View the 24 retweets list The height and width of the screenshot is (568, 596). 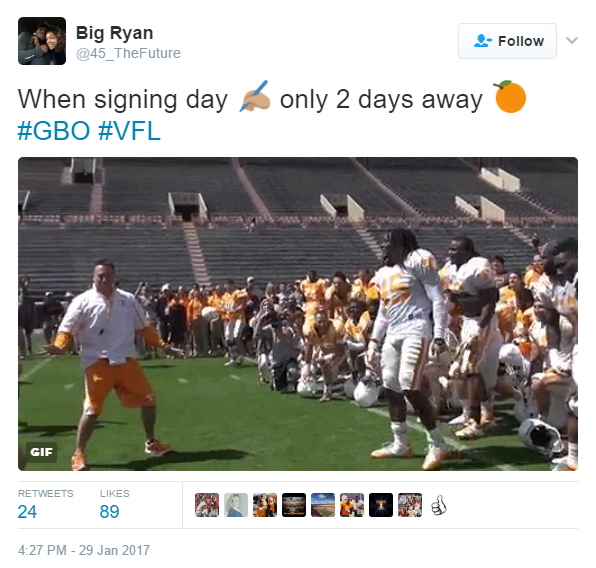[x=45, y=505]
